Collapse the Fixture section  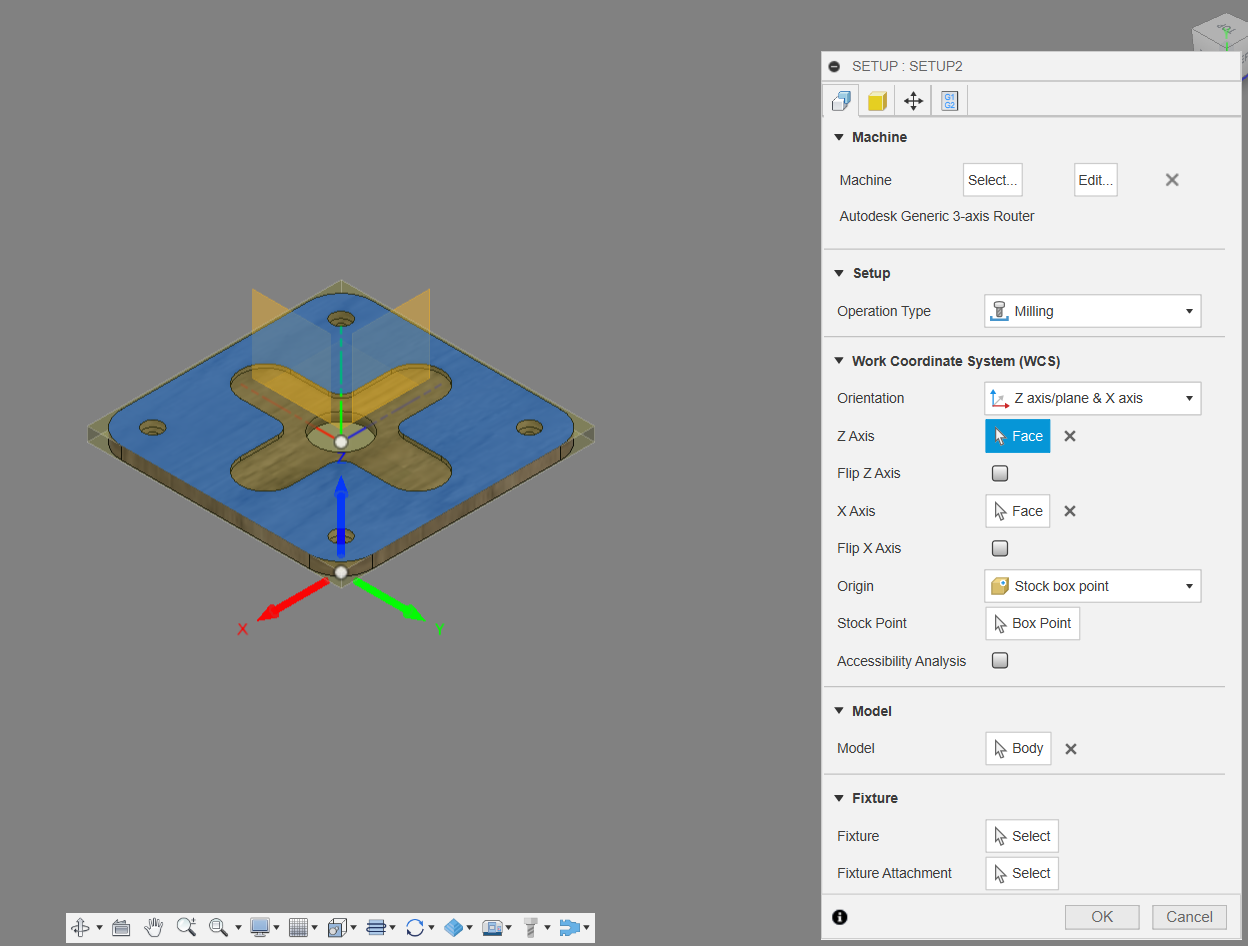(839, 798)
